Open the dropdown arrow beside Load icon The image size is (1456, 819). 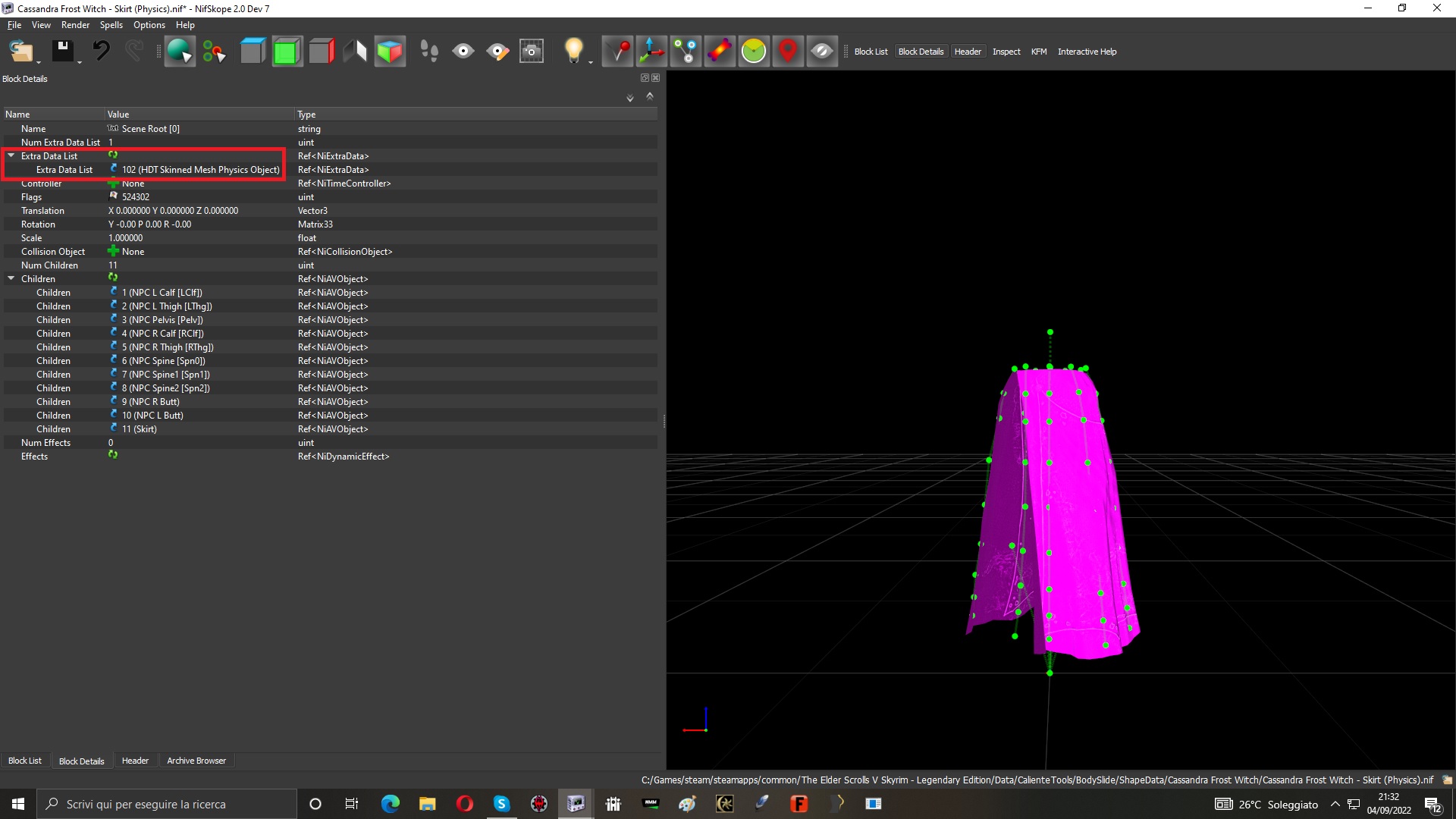(x=39, y=62)
